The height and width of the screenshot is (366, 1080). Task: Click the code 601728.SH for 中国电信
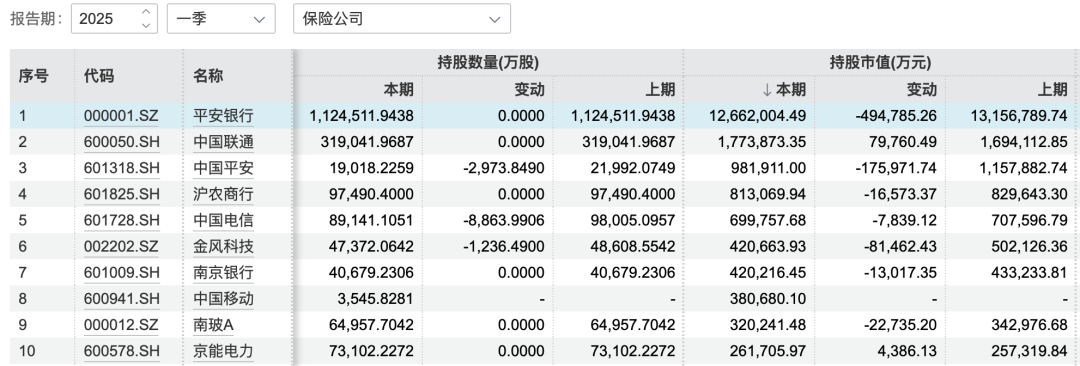click(x=121, y=221)
